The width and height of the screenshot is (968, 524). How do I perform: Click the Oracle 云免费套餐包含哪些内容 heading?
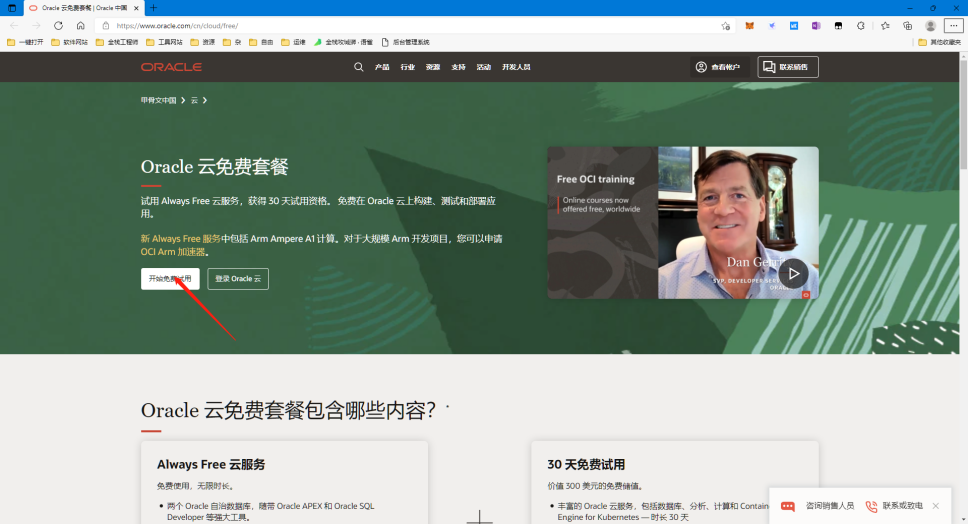tap(288, 410)
